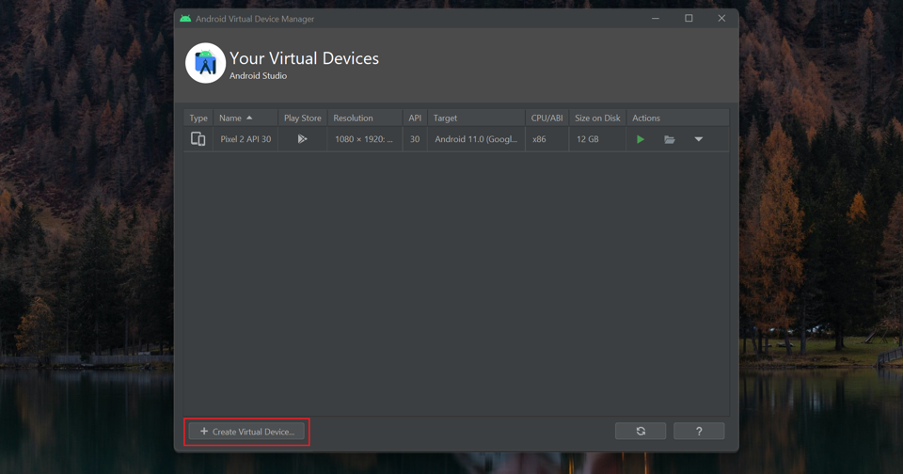
Task: Select the 'Android 11.0 (Googl...' target cell
Action: 476,139
